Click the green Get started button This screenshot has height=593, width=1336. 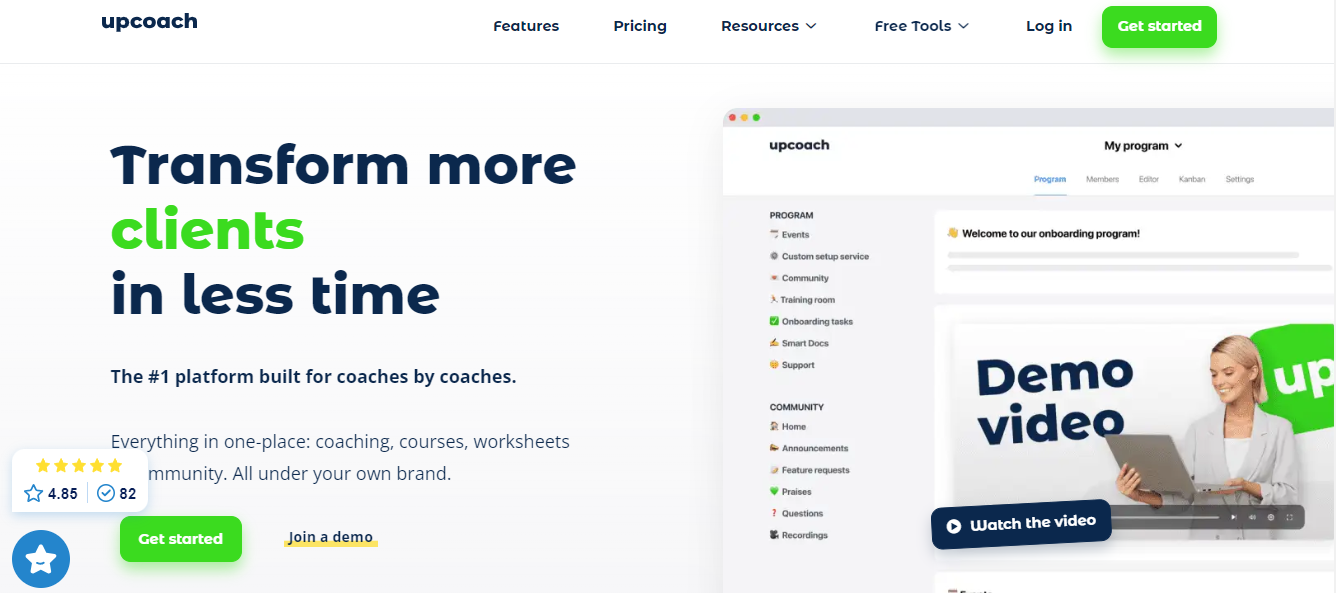click(x=1159, y=27)
